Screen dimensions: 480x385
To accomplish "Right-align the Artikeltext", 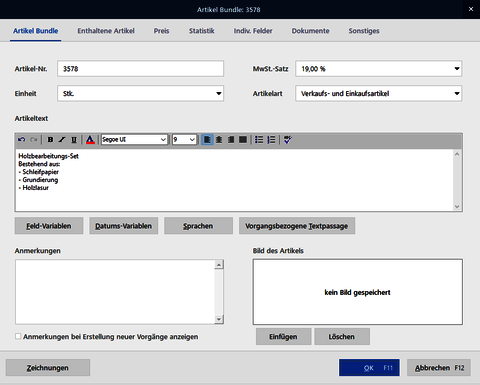I will click(231, 140).
